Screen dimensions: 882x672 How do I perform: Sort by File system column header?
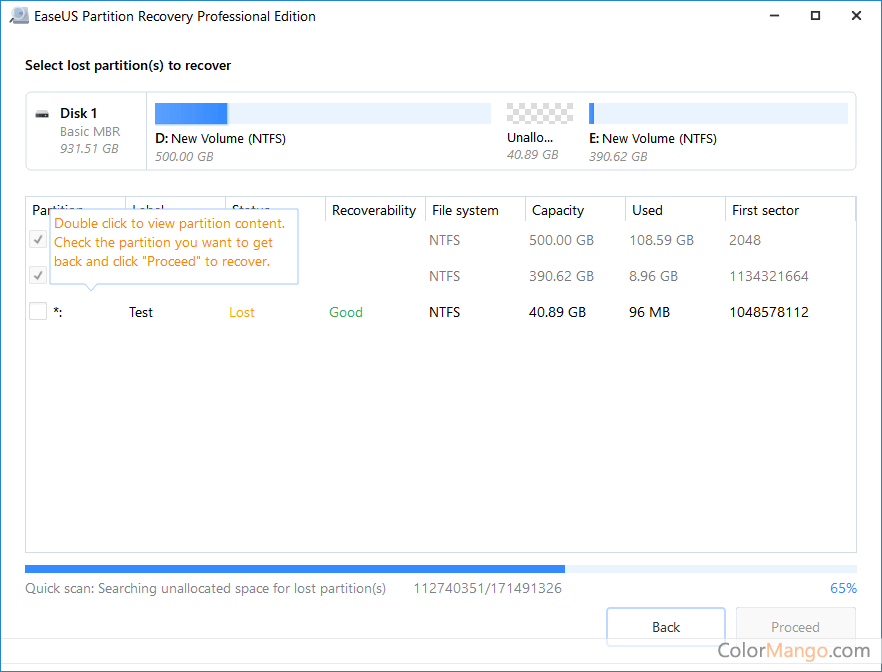[465, 210]
